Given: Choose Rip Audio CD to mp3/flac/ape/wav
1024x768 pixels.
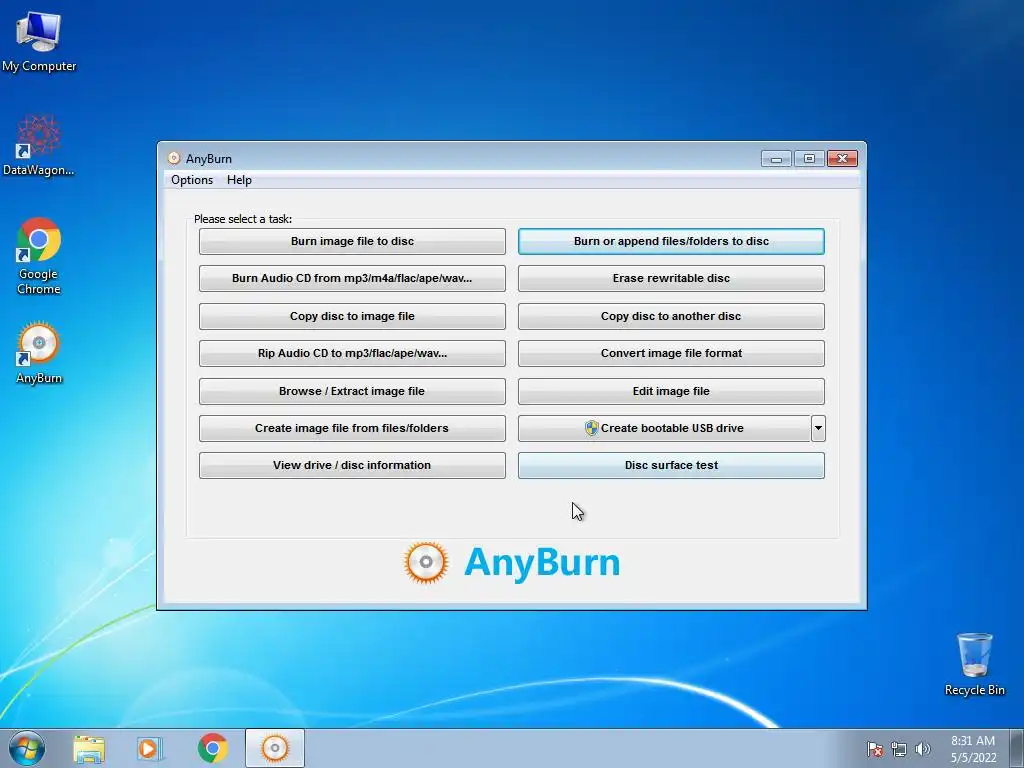Looking at the screenshot, I should click(352, 353).
